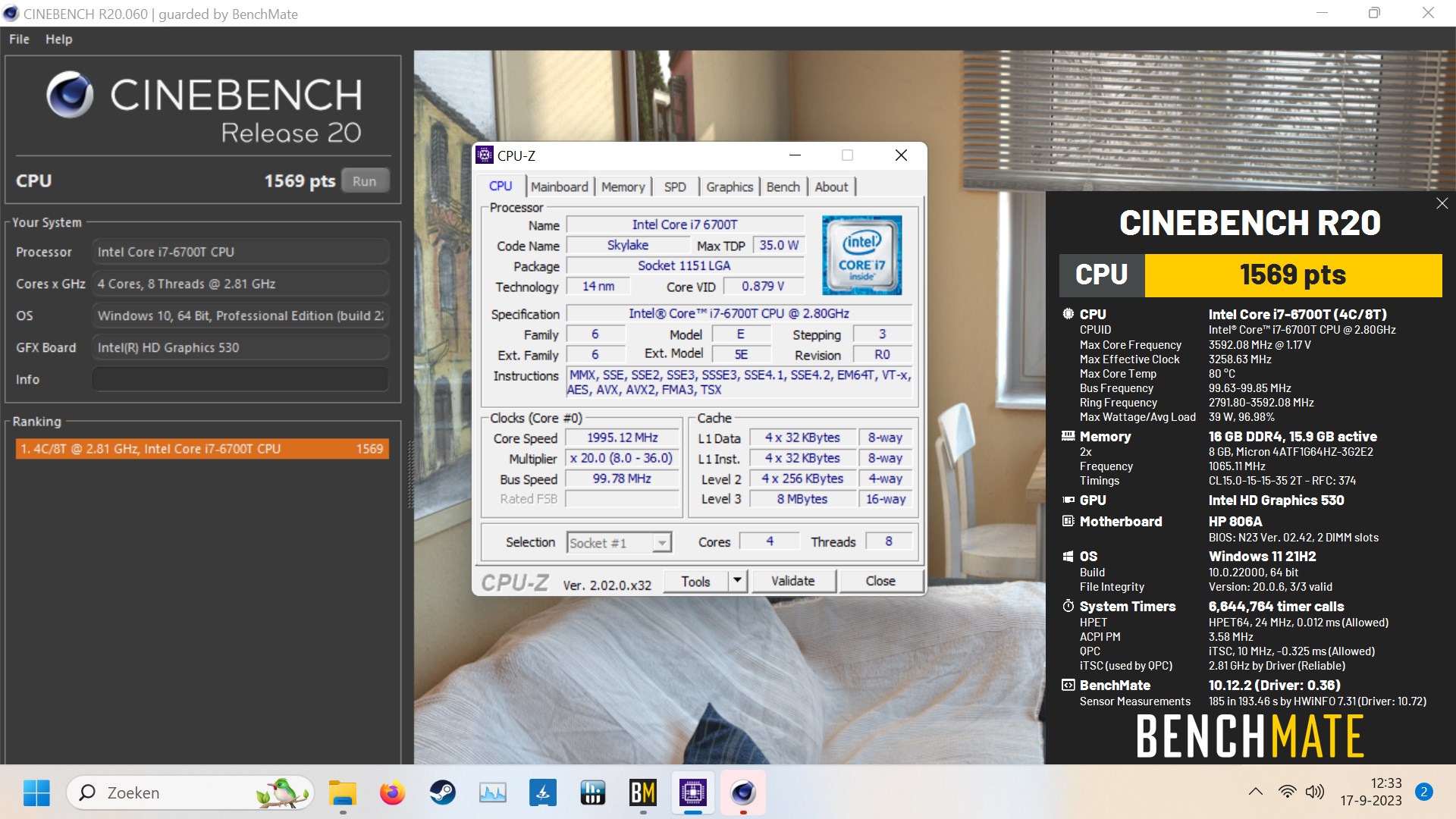Click the CPU-Z window title icon
Image resolution: width=1456 pixels, height=819 pixels.
485,155
